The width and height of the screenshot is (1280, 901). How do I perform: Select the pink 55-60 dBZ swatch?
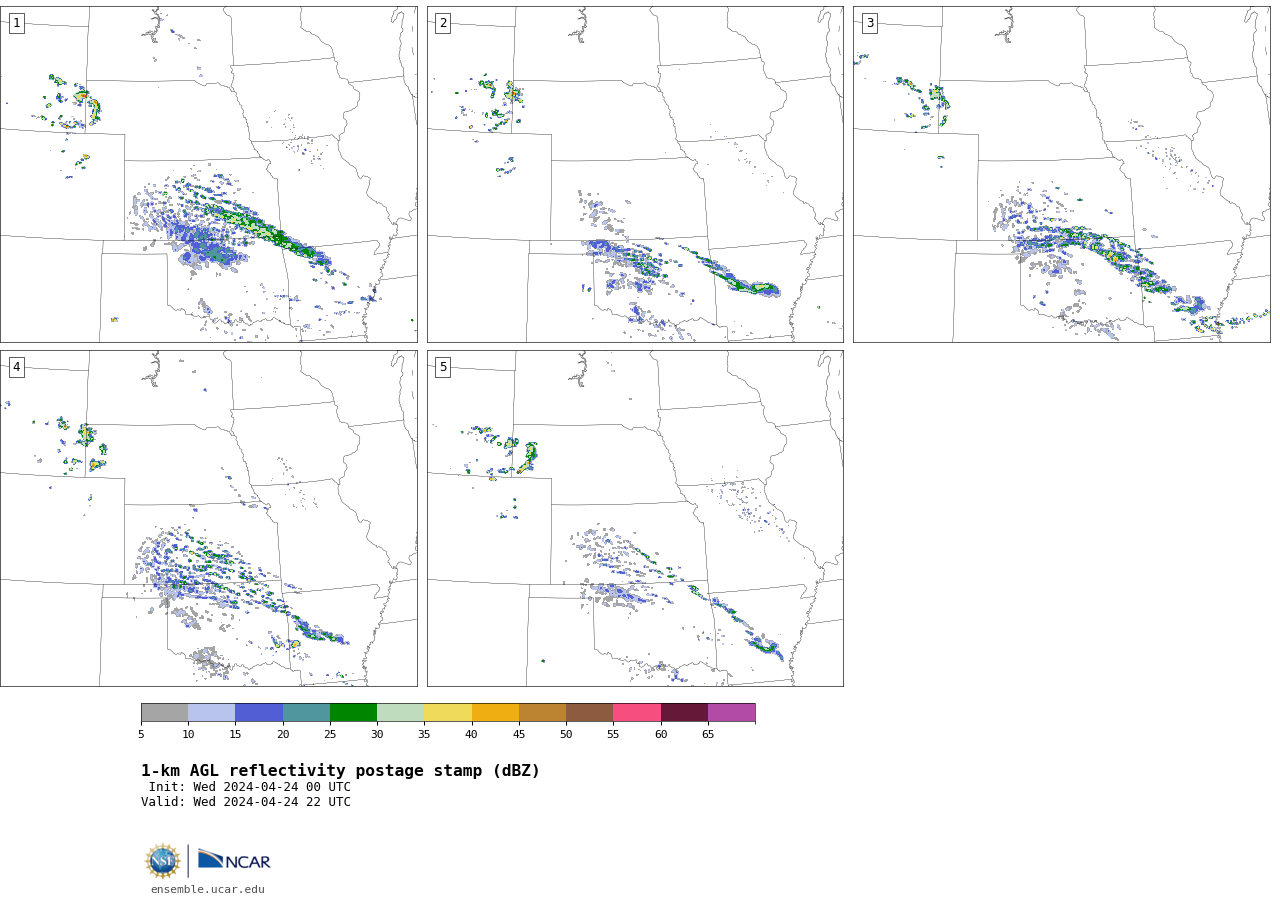tap(637, 712)
